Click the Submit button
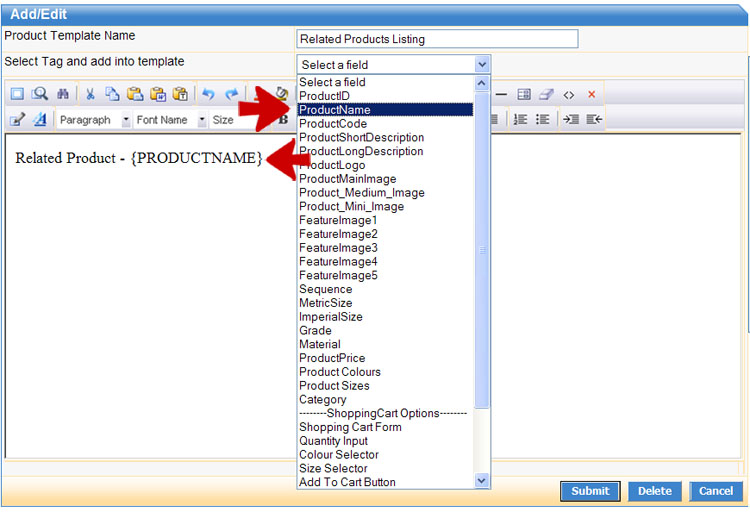 (590, 491)
